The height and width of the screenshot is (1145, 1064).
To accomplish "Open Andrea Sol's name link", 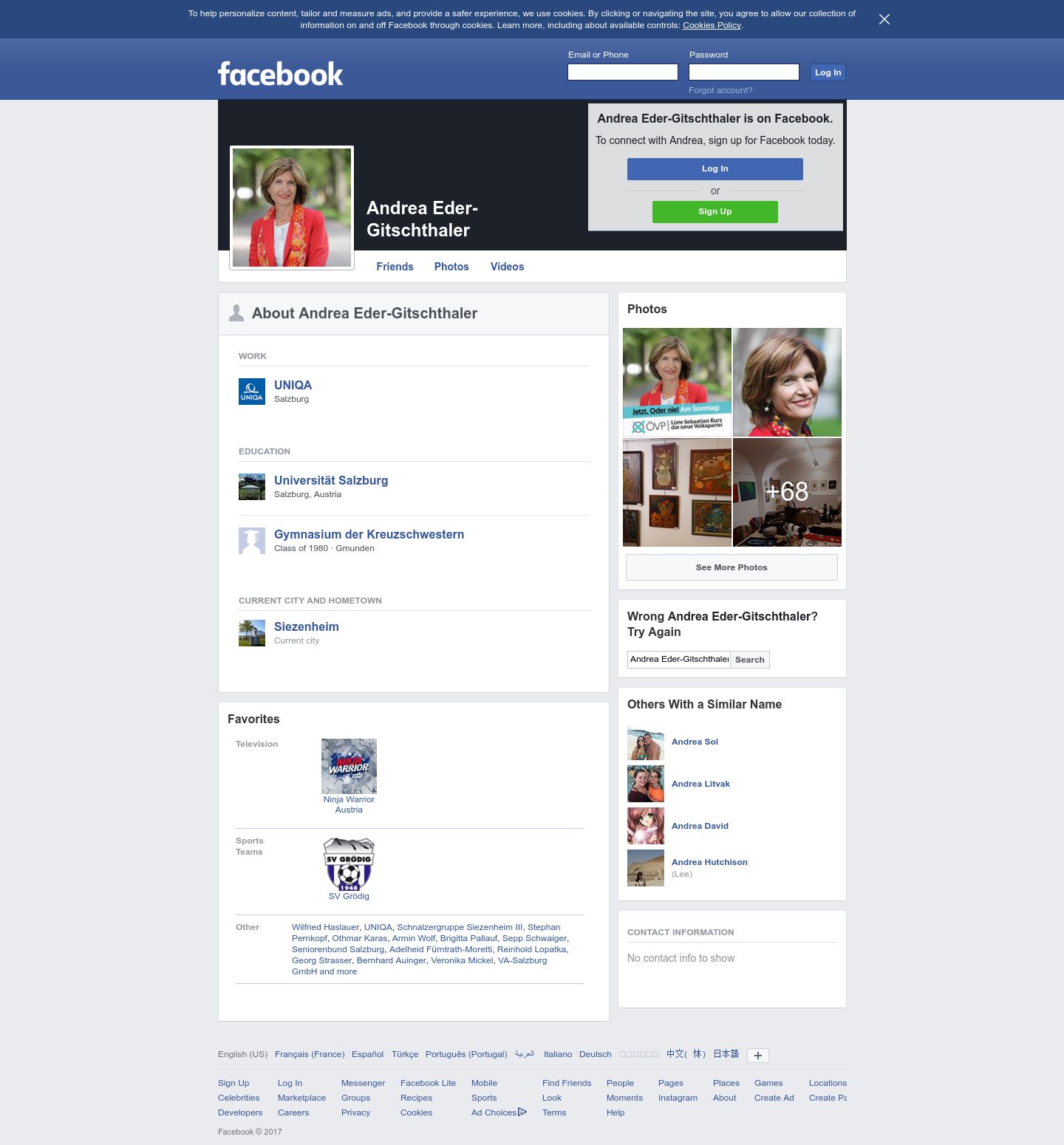I will [695, 742].
